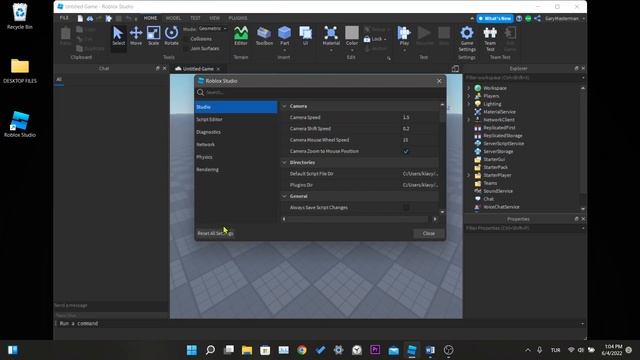Collapse the General settings section
Viewport: 640px width, 360px height.
click(284, 196)
